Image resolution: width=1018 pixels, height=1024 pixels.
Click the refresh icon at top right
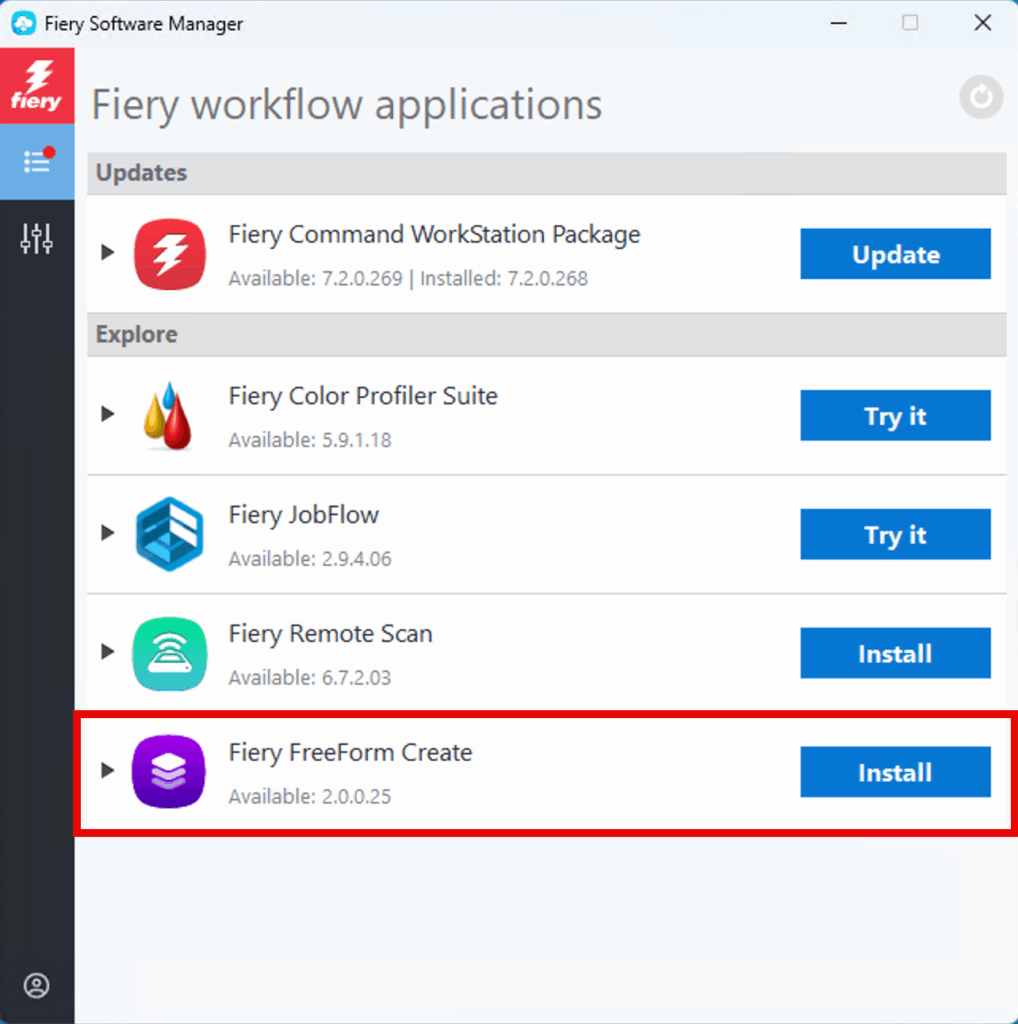980,97
